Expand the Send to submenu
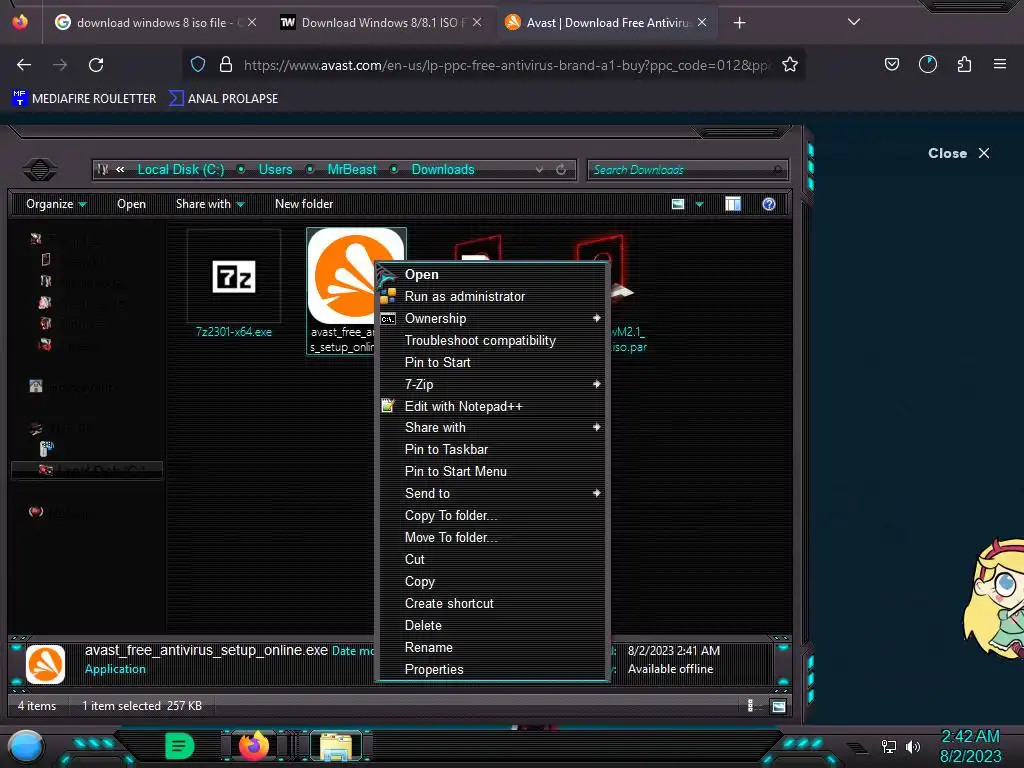The image size is (1024, 768). coord(493,494)
